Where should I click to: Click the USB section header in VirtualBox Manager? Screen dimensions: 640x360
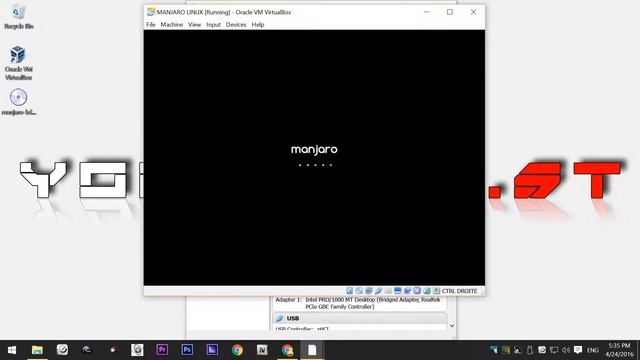[359, 318]
